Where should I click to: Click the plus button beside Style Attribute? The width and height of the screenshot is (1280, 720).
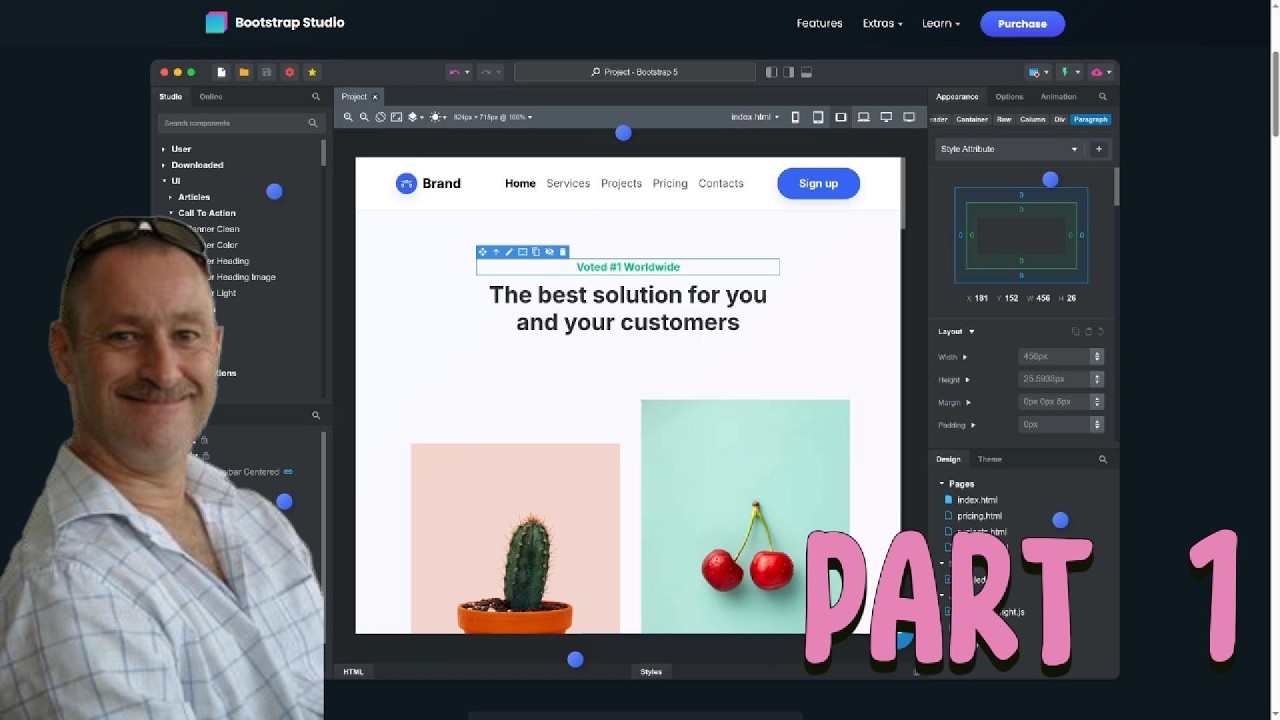[1098, 149]
